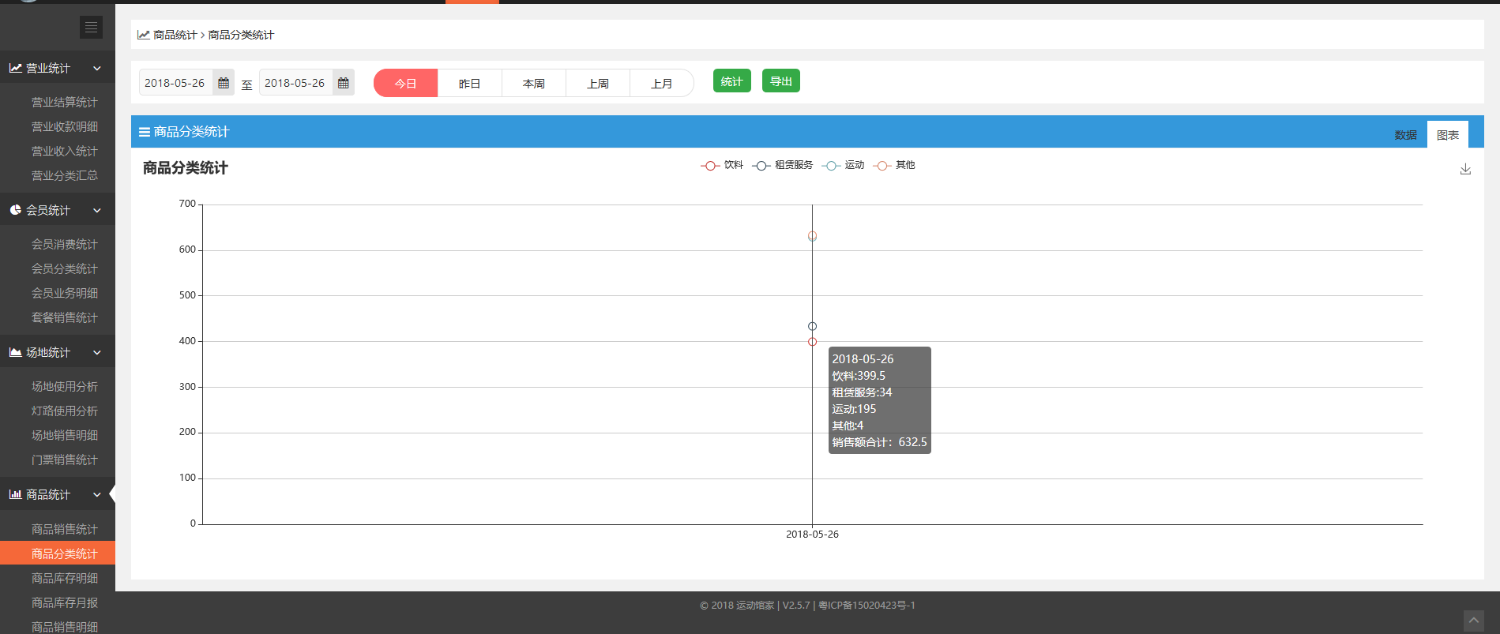The height and width of the screenshot is (634, 1500).
Task: Download the chart as image icon
Action: point(1465,169)
